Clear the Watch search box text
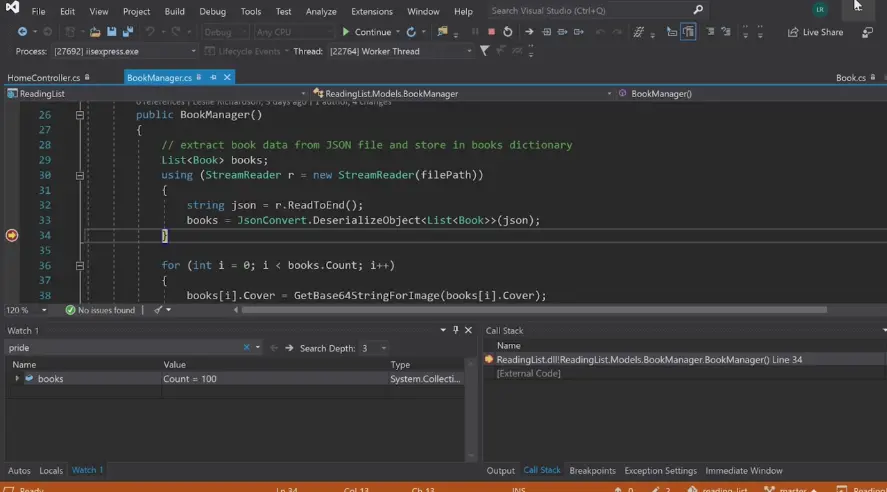The height and width of the screenshot is (492, 887). pos(247,348)
